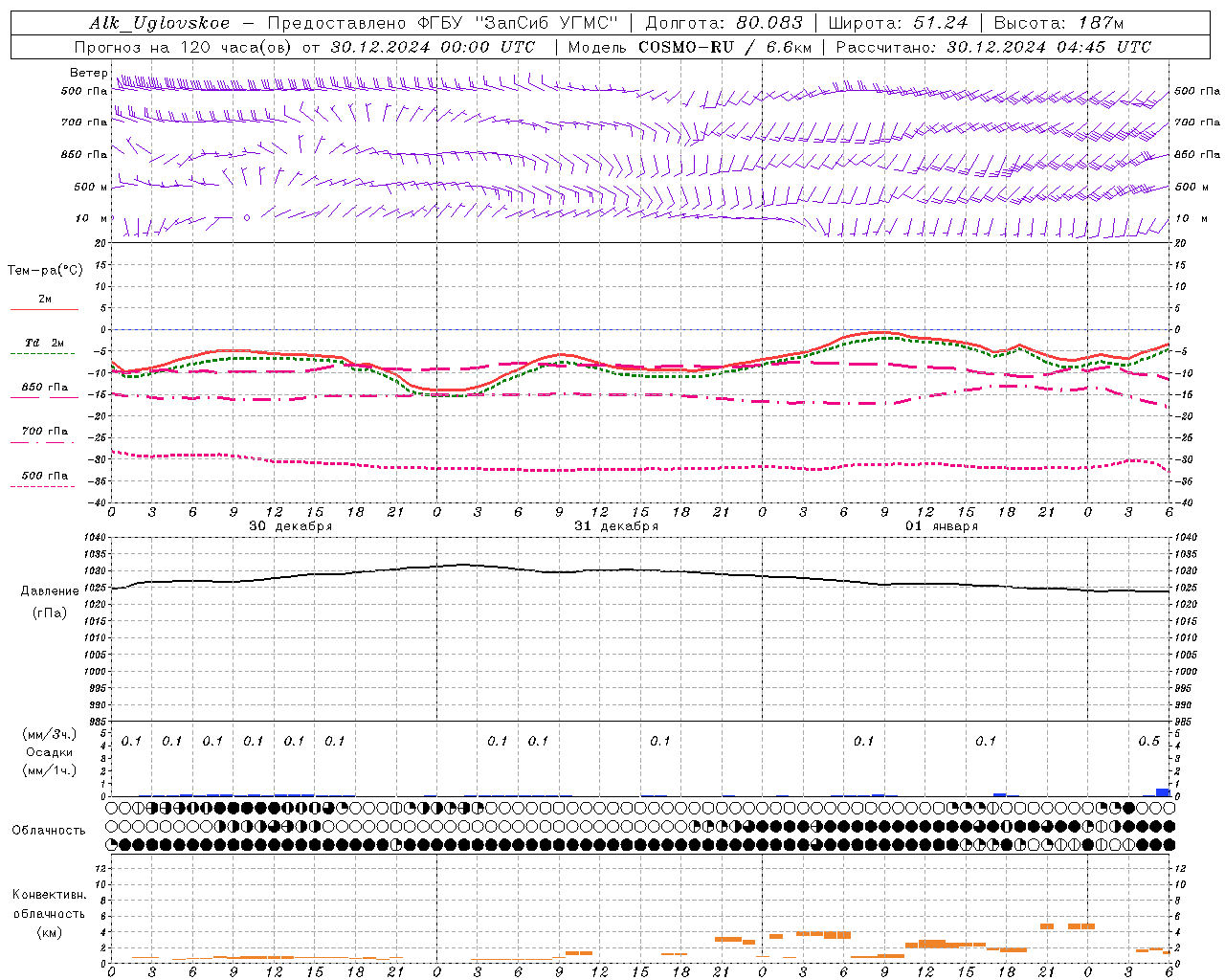Click the Прогноз на 120 часа(ов) text
The width and height of the screenshot is (1225, 980).
184,47
